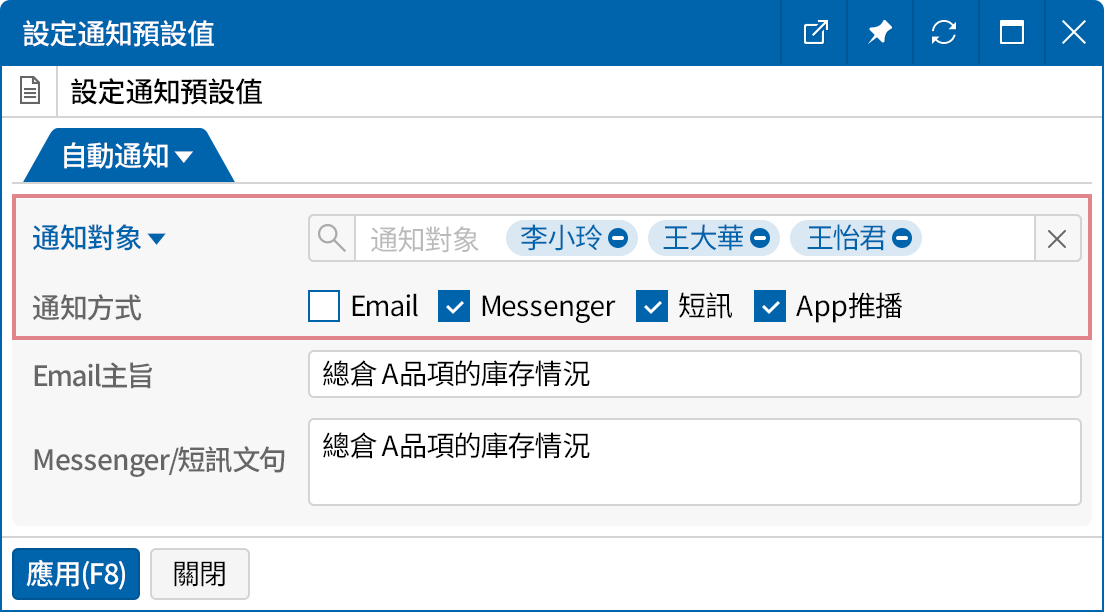Remove 王怡君 using its minus icon

(902, 238)
